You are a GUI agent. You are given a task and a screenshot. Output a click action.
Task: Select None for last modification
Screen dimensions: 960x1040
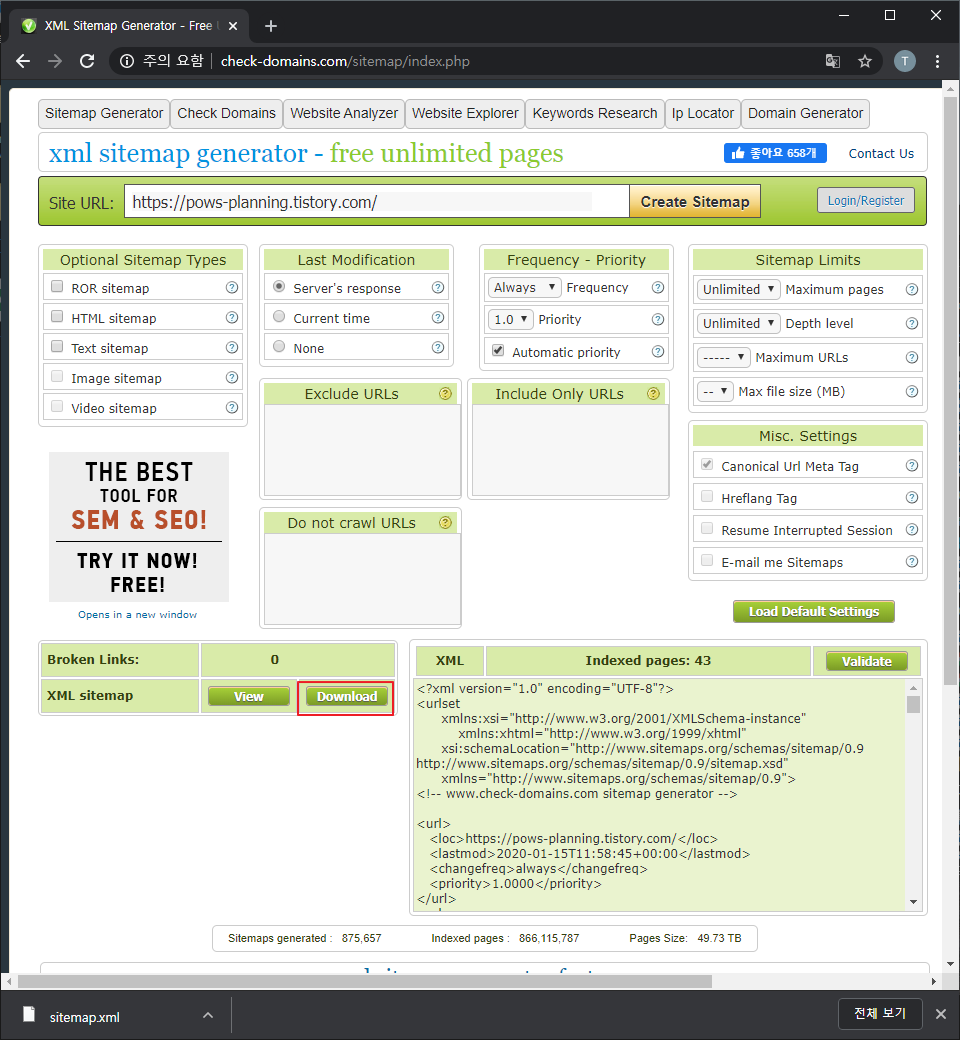(279, 346)
